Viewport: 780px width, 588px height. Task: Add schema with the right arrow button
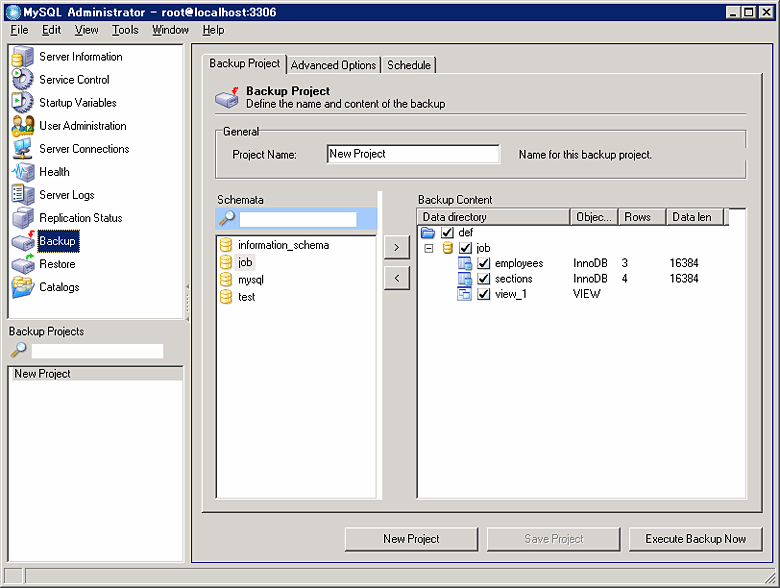[396, 248]
